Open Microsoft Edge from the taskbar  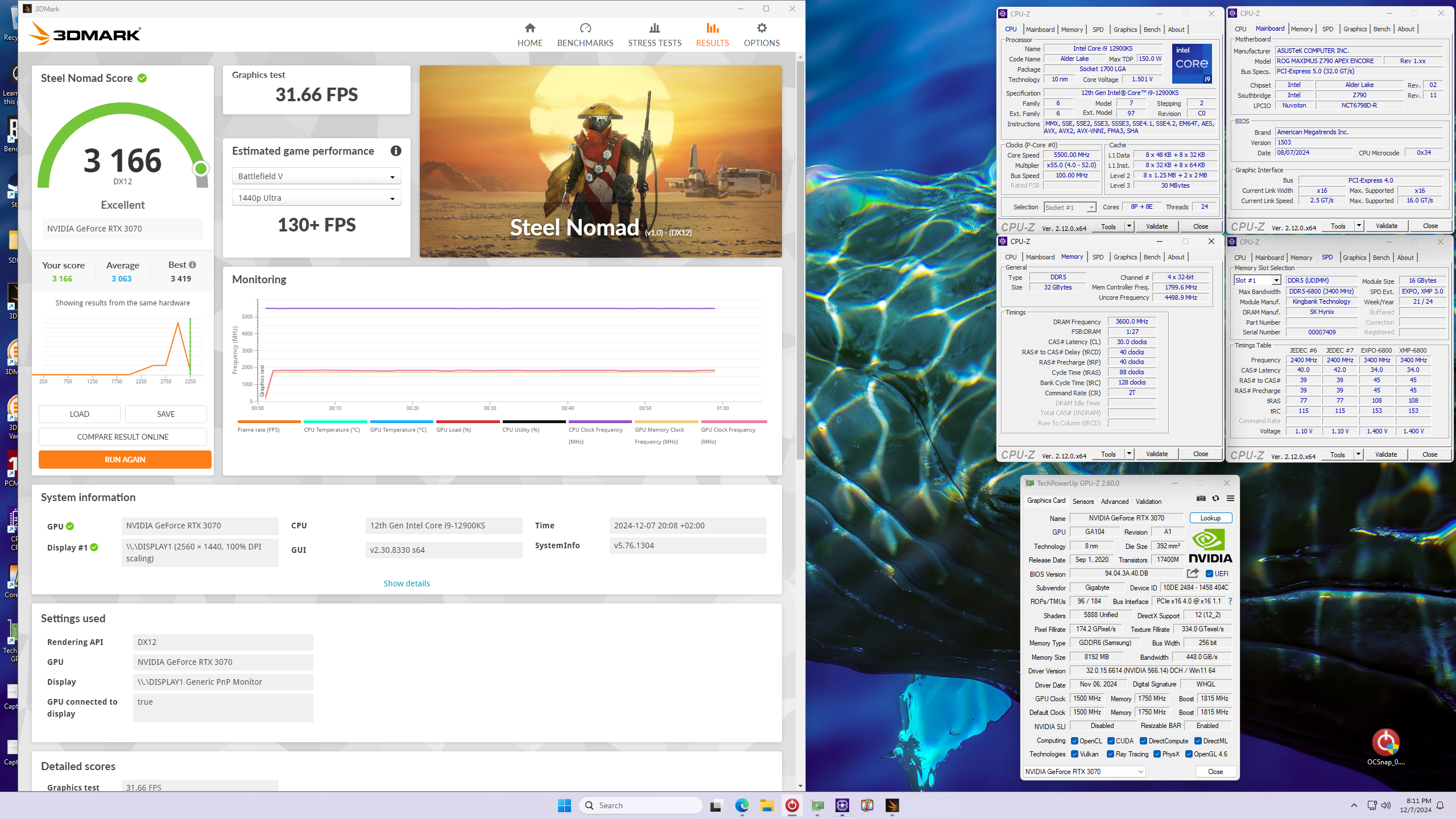(742, 805)
